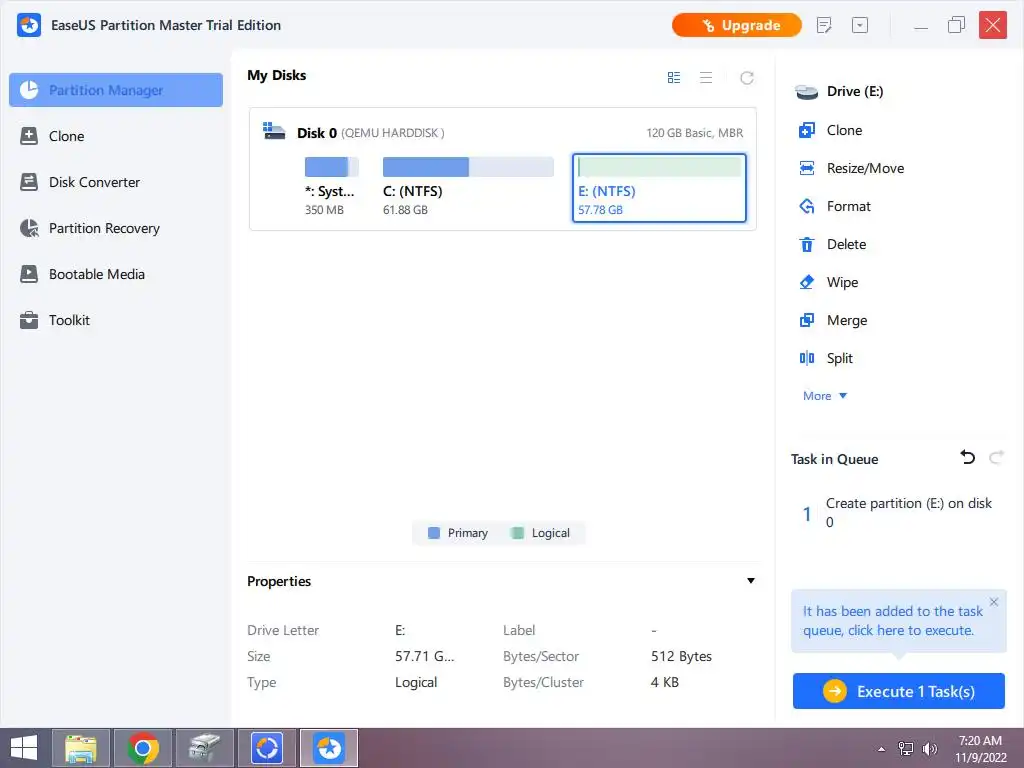This screenshot has width=1024, height=768.
Task: Choose Wipe for drive E:
Action: click(828, 282)
